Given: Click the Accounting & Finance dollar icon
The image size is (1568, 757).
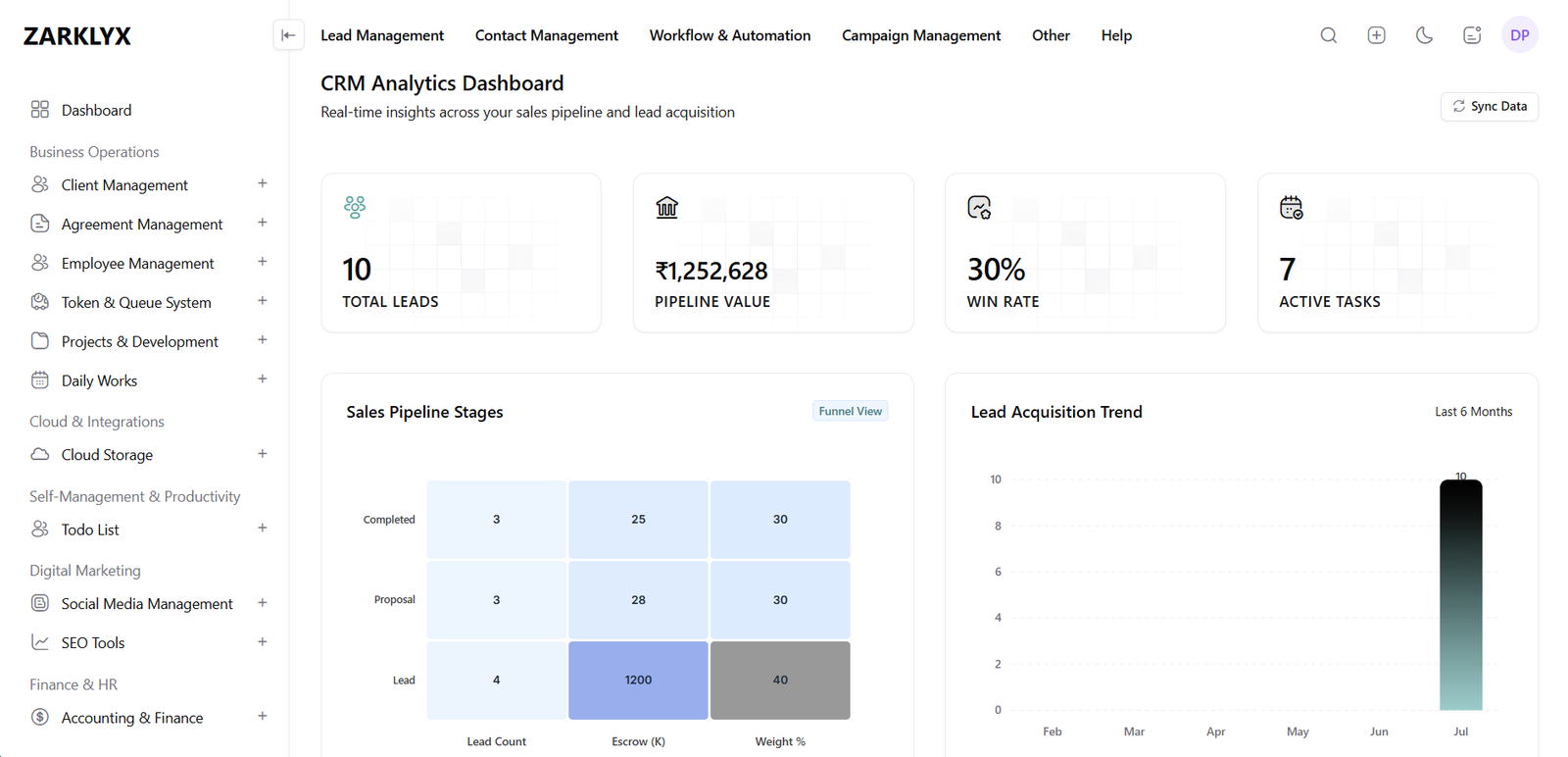Looking at the screenshot, I should (40, 717).
